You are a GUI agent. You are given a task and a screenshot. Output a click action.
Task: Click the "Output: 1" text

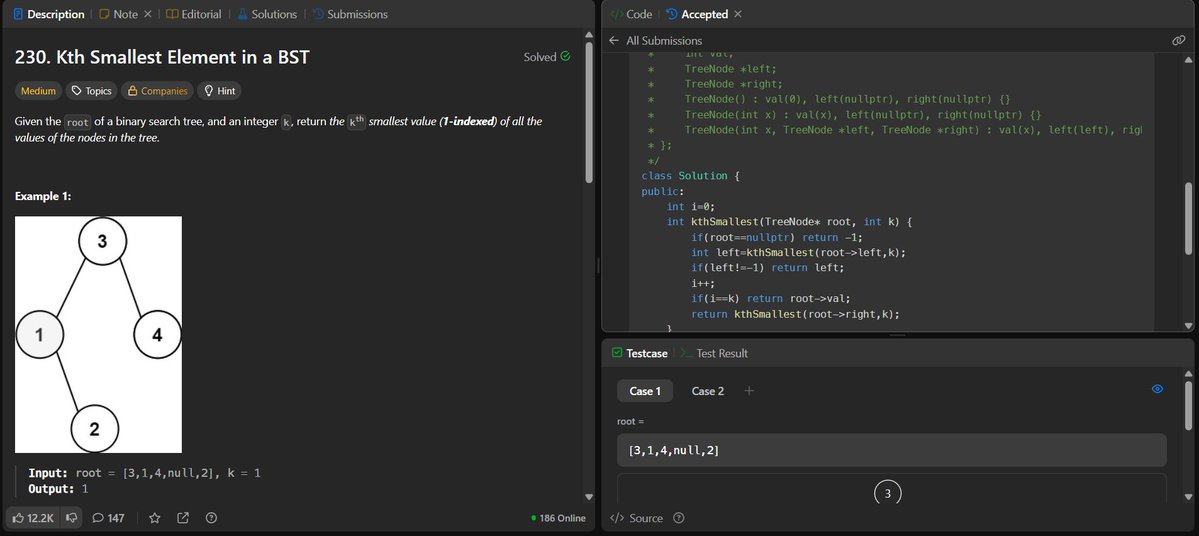tap(58, 489)
